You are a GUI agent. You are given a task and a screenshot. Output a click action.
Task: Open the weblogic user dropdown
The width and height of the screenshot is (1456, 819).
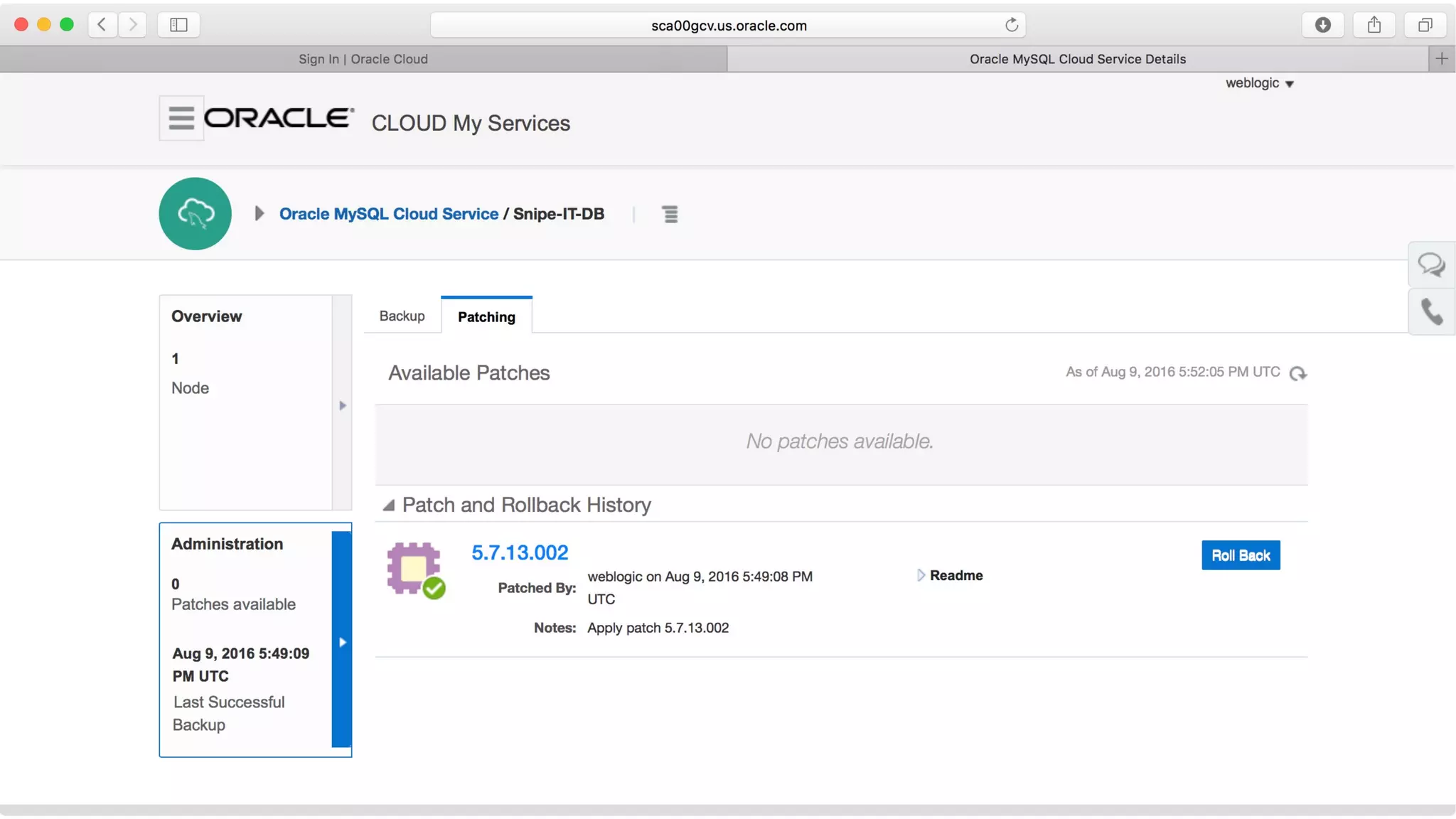point(1259,83)
